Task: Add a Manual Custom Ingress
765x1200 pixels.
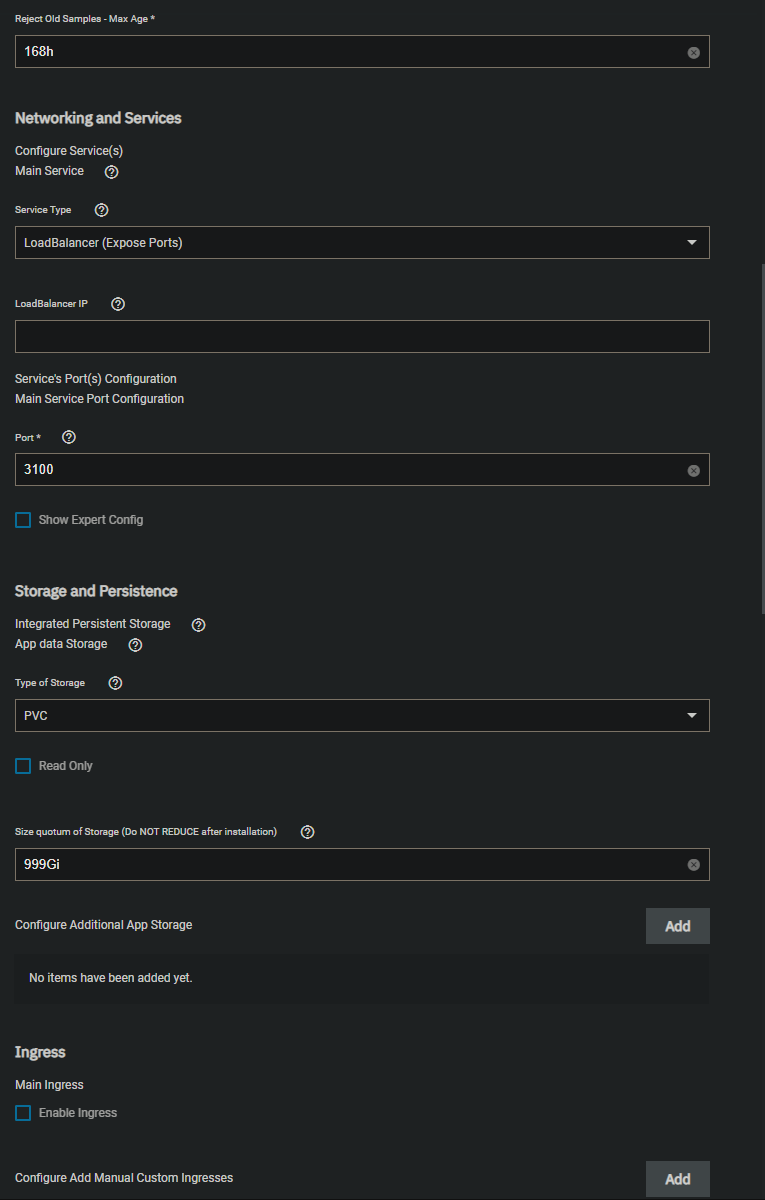Action: (677, 1179)
